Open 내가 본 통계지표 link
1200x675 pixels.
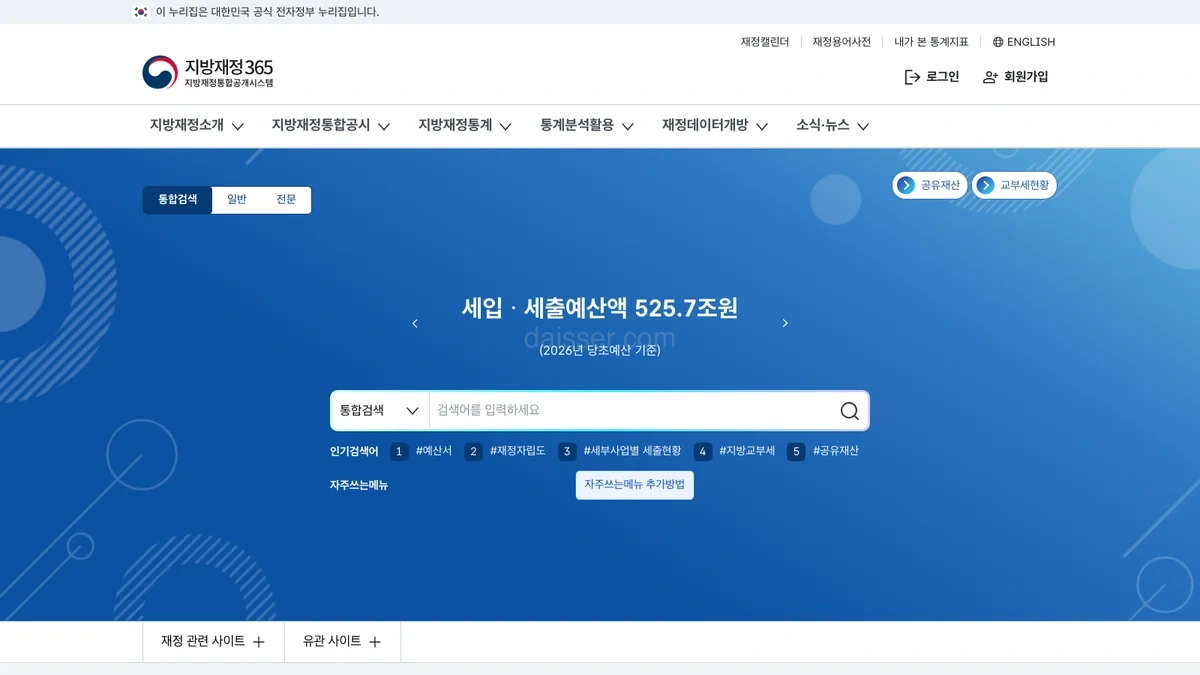click(932, 42)
